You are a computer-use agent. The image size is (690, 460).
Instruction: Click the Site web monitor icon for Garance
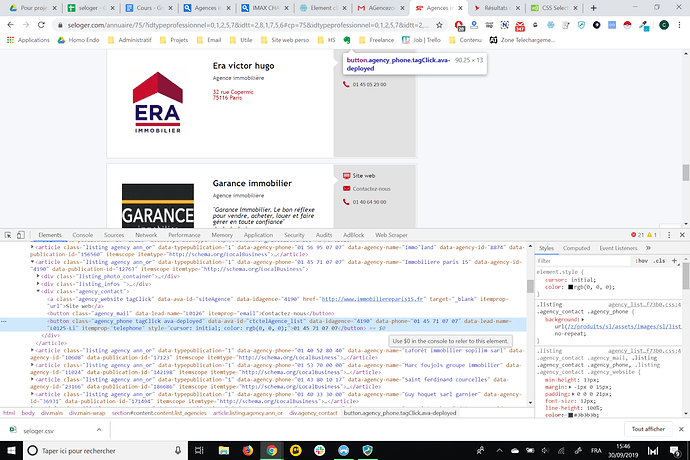[x=346, y=176]
